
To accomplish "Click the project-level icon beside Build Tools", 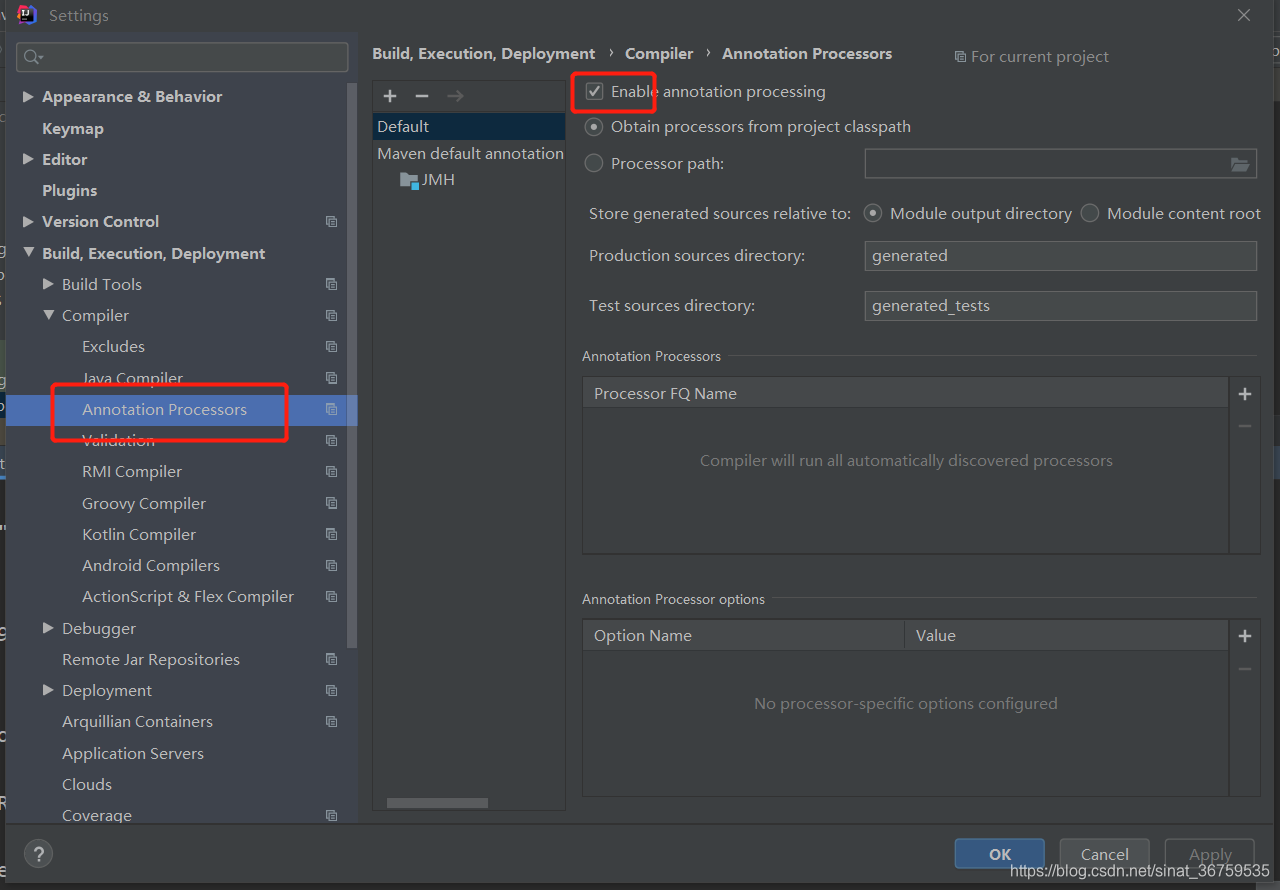I will (331, 285).
